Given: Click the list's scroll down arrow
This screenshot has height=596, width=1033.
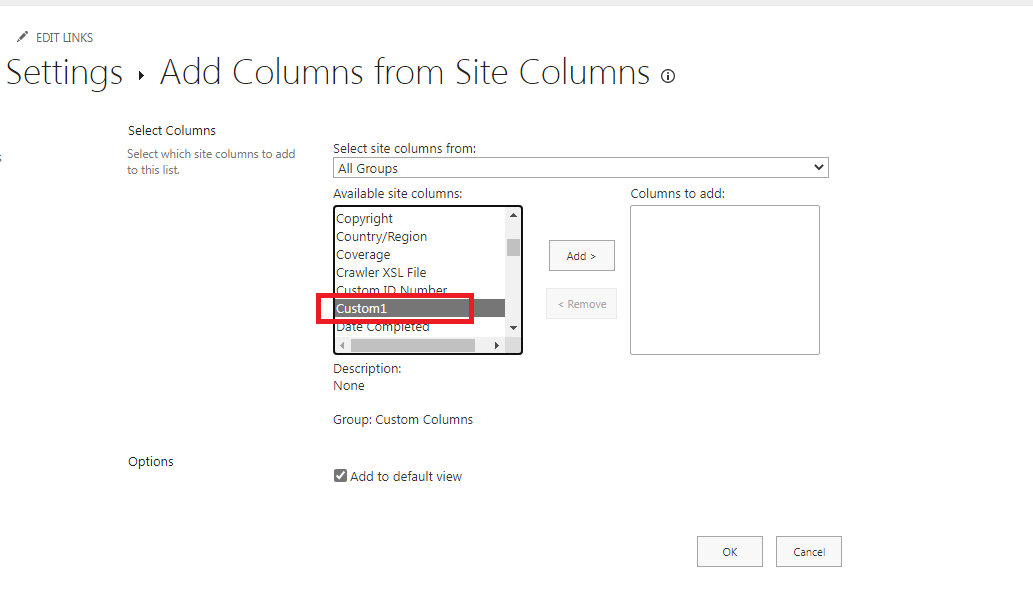Looking at the screenshot, I should tap(513, 327).
